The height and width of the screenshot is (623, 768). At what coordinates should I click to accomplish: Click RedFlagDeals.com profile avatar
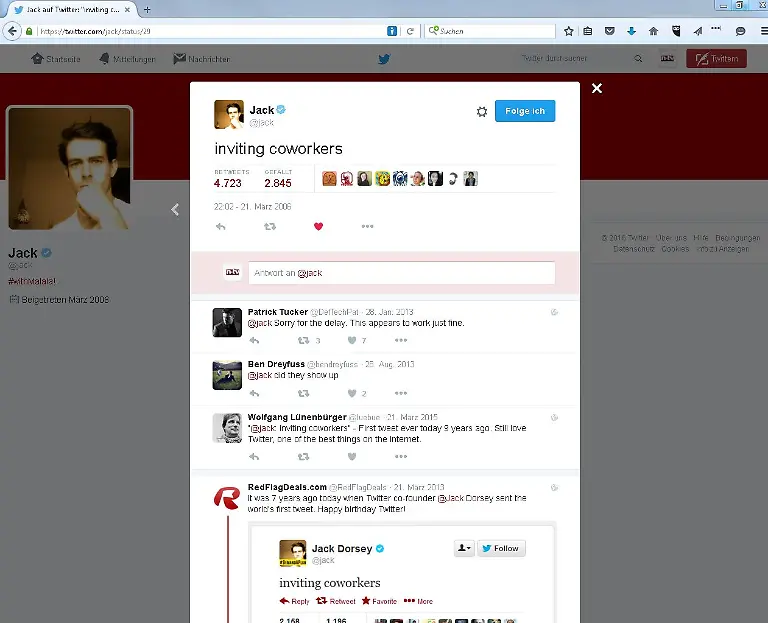[x=227, y=497]
